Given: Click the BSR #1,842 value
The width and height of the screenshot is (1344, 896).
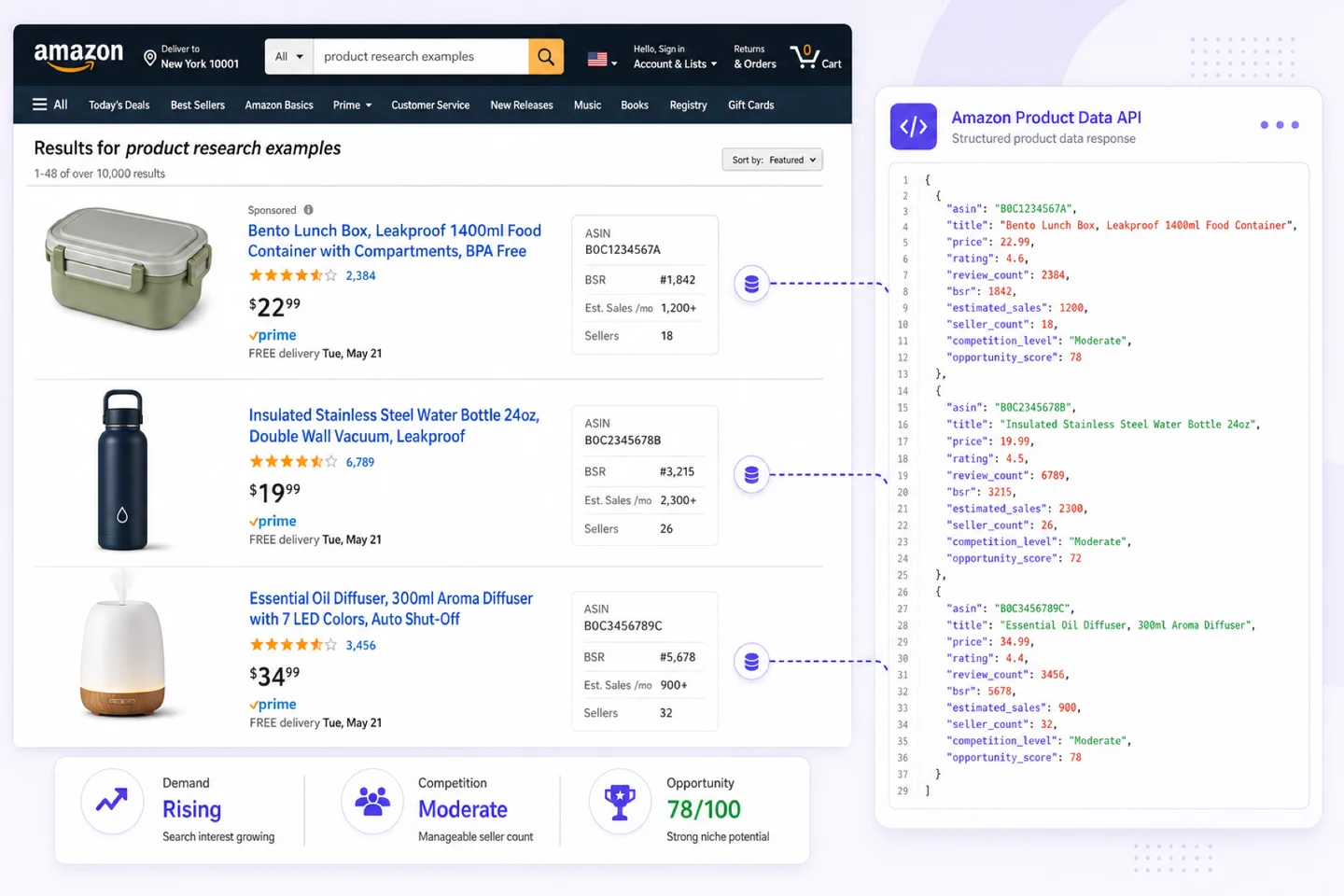Looking at the screenshot, I should coord(678,280).
